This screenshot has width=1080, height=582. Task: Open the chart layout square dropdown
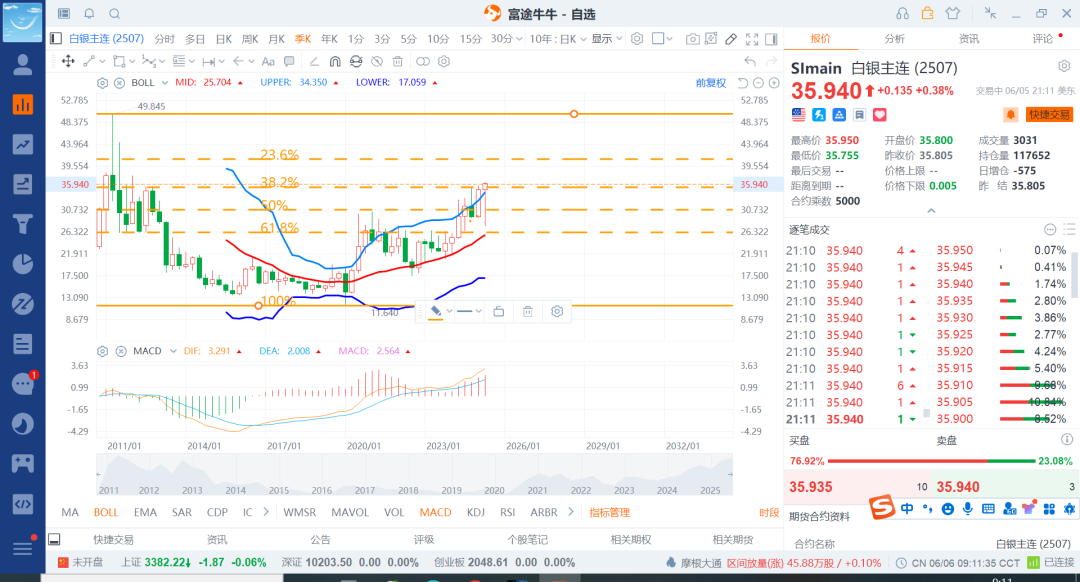[662, 39]
